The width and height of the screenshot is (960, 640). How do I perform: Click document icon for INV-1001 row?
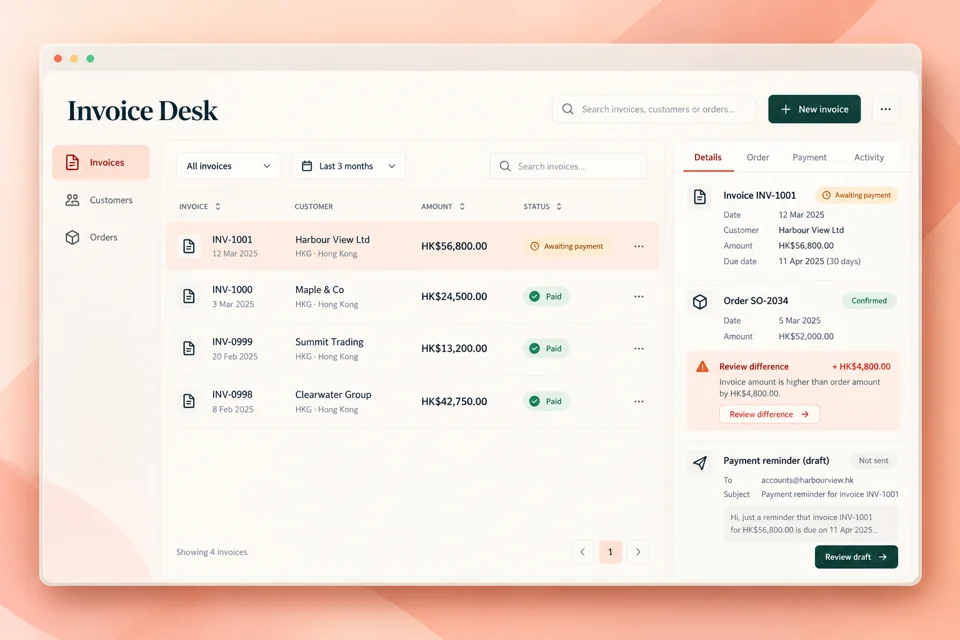[x=189, y=246]
